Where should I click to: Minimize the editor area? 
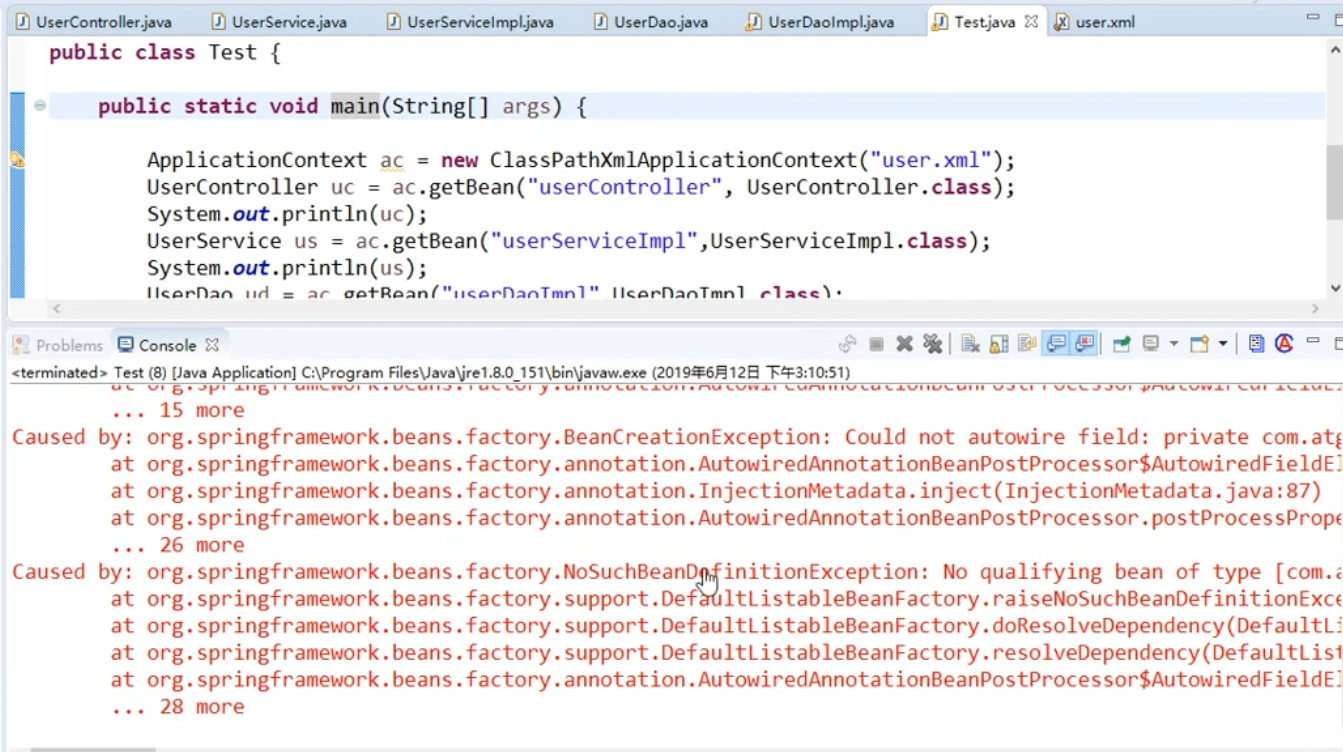click(1313, 18)
